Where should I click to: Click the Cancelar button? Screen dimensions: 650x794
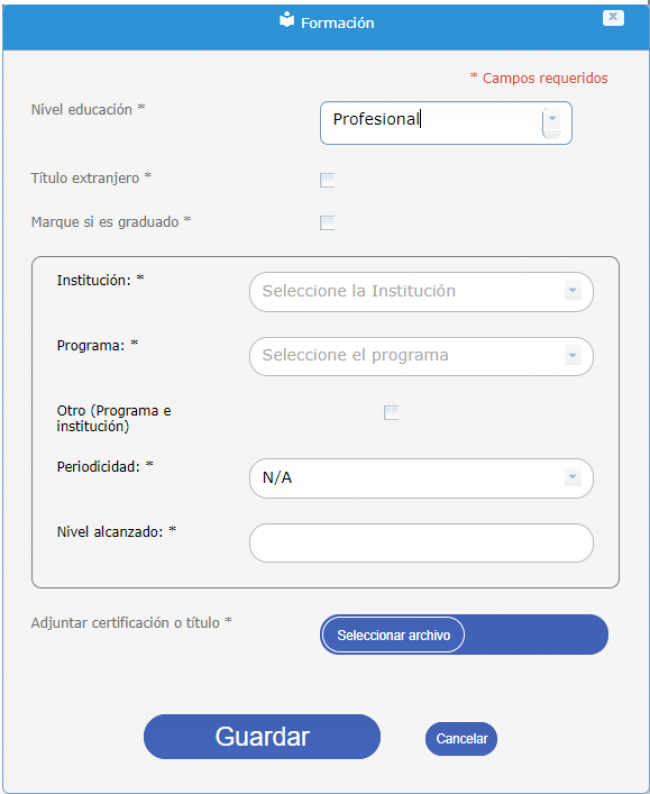[461, 739]
